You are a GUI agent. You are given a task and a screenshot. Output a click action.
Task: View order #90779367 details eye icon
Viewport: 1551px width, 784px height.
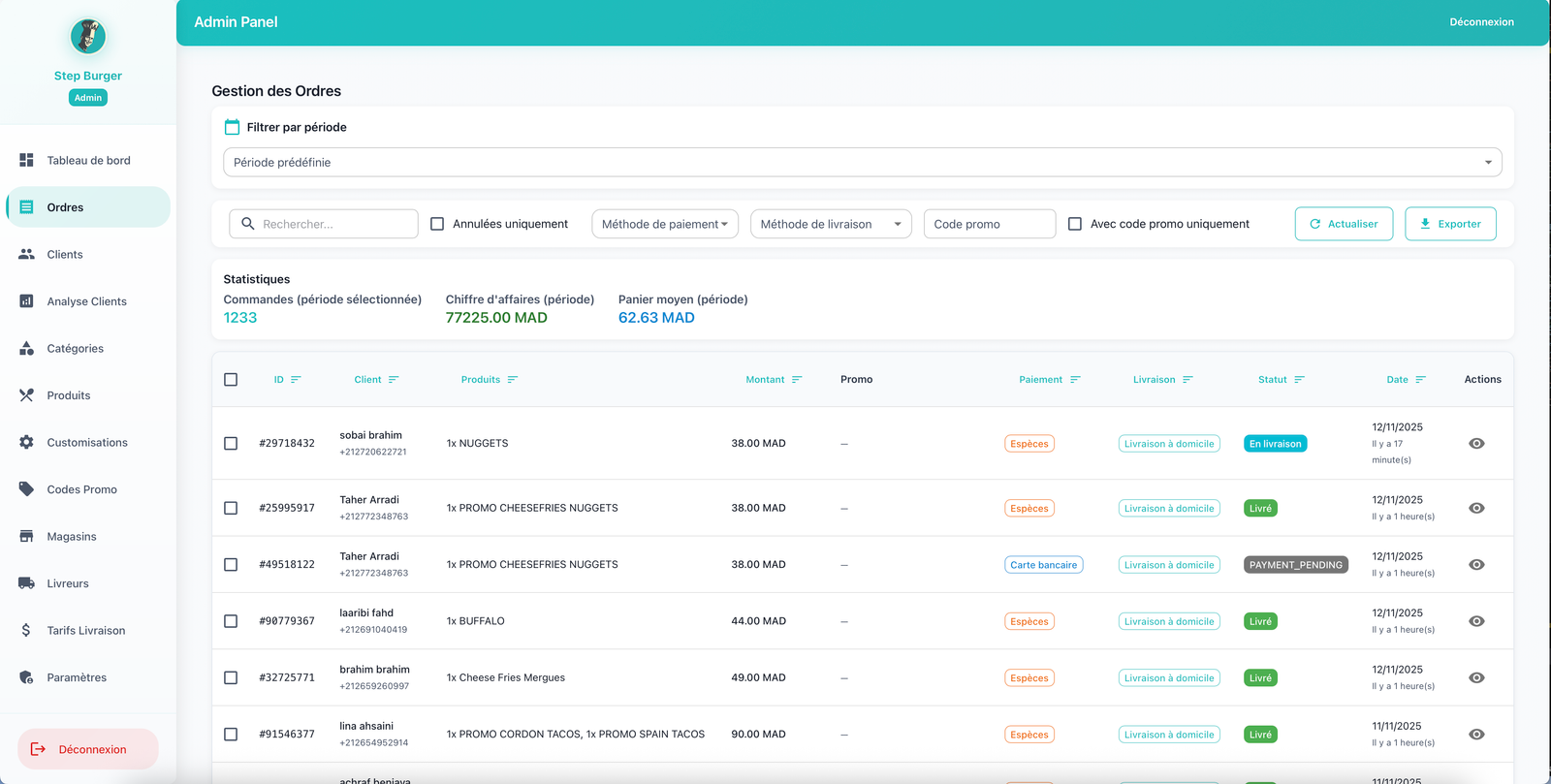coord(1476,621)
